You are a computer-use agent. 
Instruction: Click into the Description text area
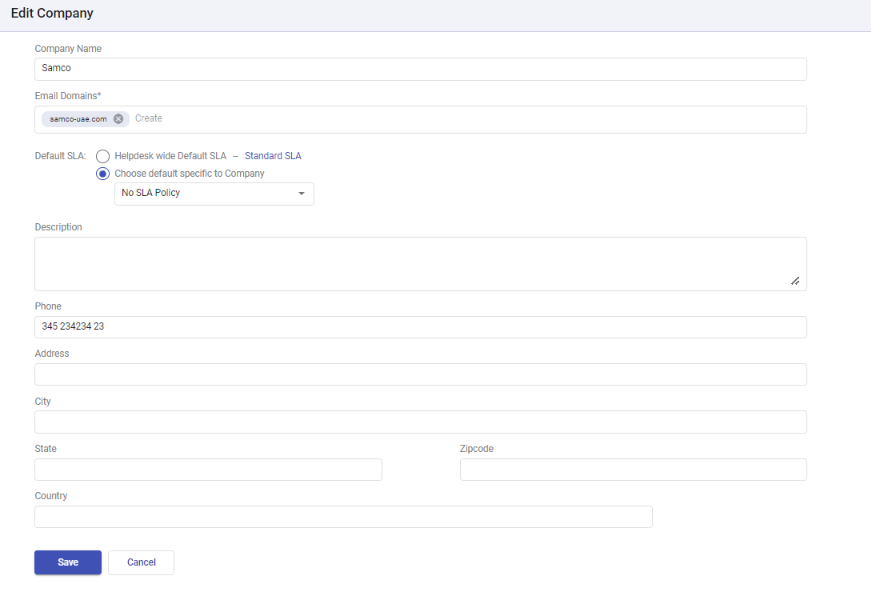click(x=421, y=264)
